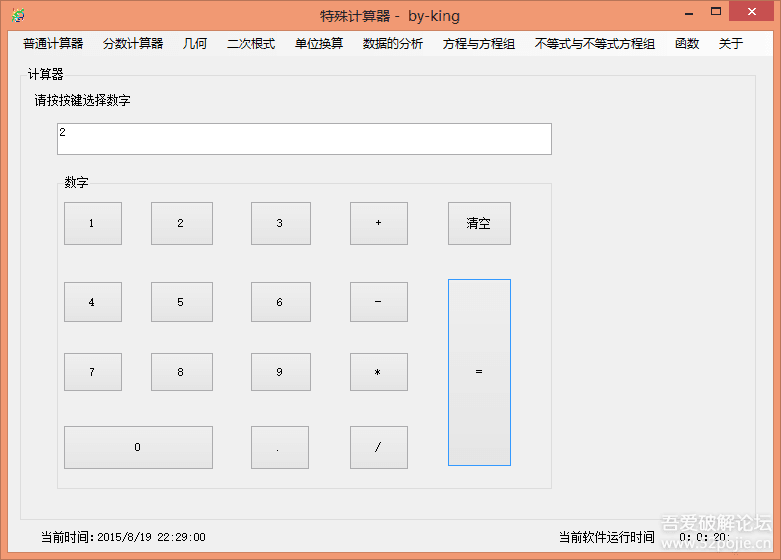
Task: Open the 不等式与不等式方程组 menu
Action: (x=595, y=44)
